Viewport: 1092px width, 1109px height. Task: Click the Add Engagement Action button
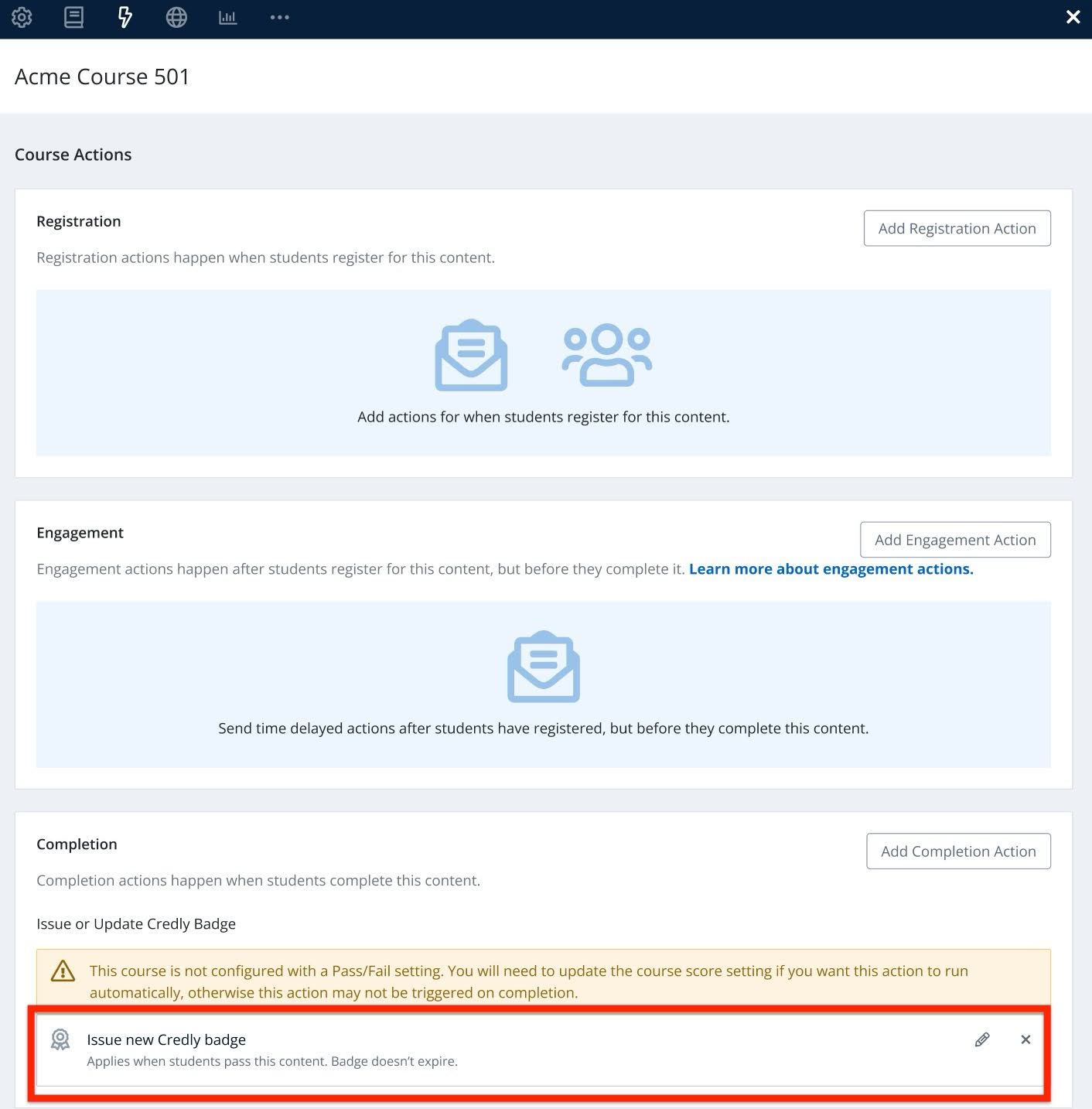click(x=955, y=540)
